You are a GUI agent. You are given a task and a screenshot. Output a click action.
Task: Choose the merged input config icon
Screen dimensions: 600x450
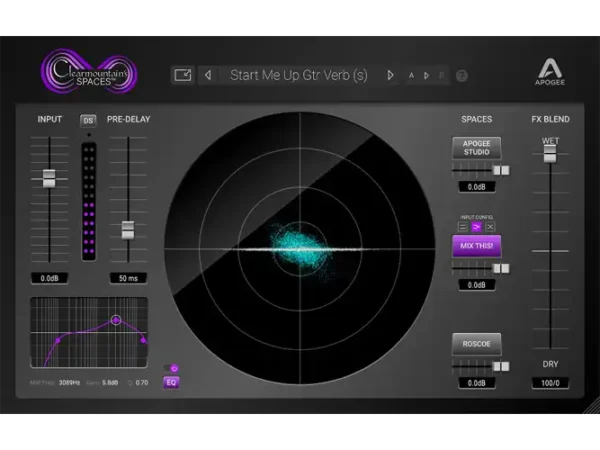coord(476,227)
